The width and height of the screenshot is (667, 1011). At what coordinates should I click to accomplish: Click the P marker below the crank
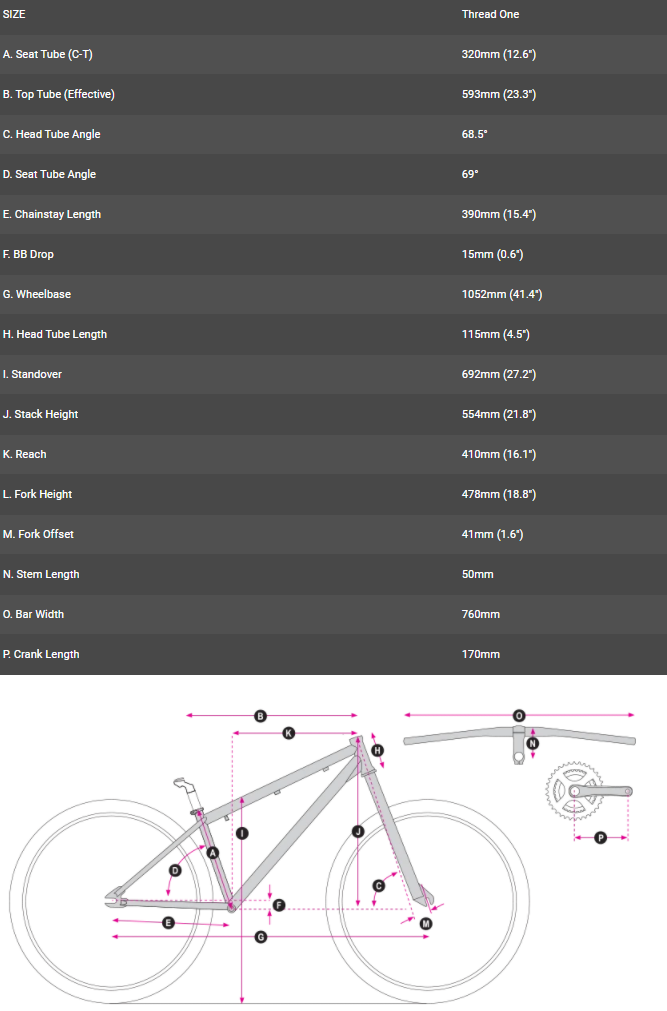(x=601, y=837)
